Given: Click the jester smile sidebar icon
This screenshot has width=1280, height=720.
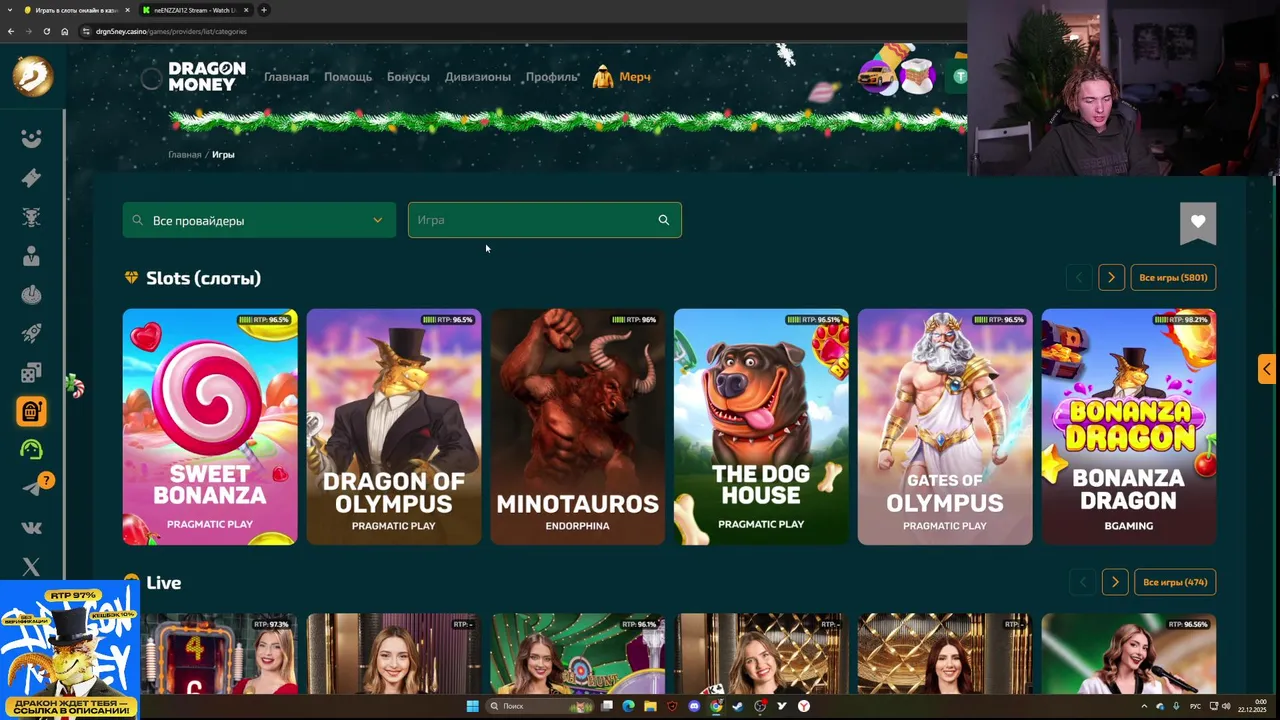Looking at the screenshot, I should pos(31,139).
